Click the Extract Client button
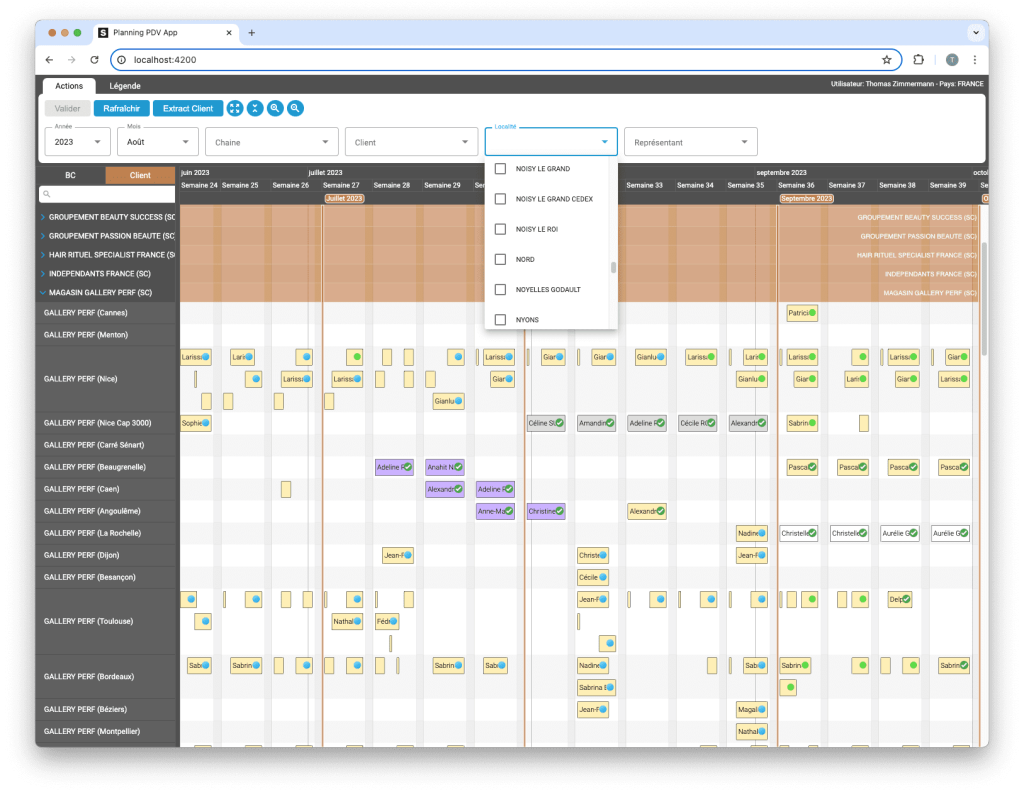Viewport: 1024px width, 790px height. click(188, 108)
